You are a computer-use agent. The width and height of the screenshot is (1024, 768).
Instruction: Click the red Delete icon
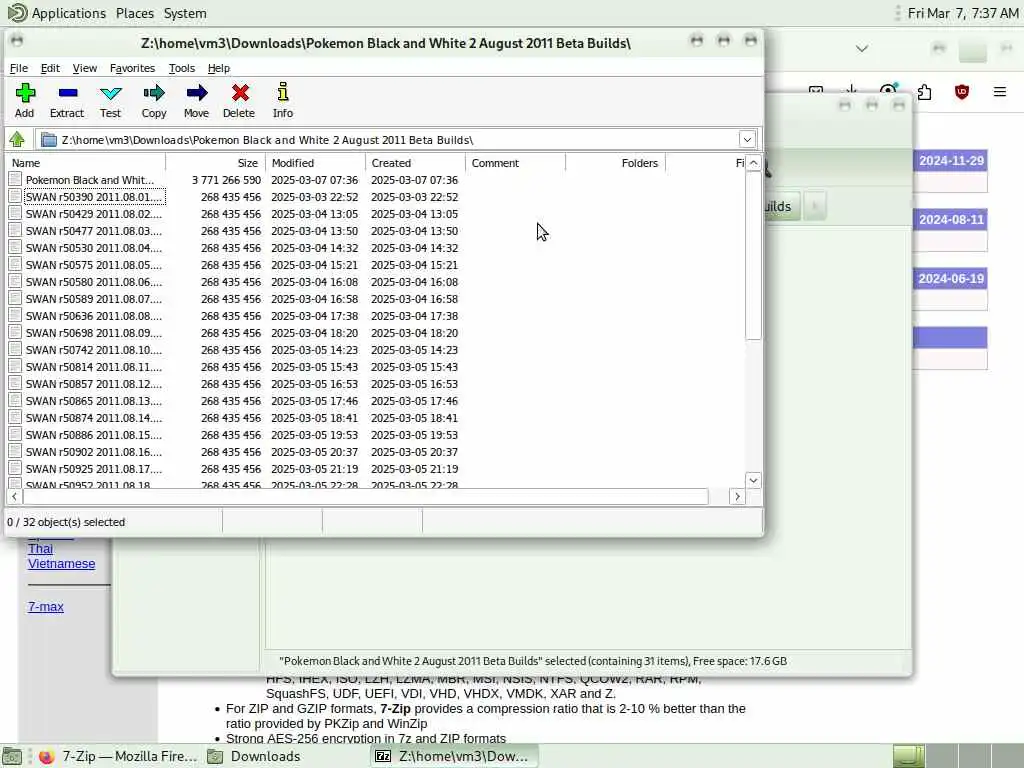240,93
